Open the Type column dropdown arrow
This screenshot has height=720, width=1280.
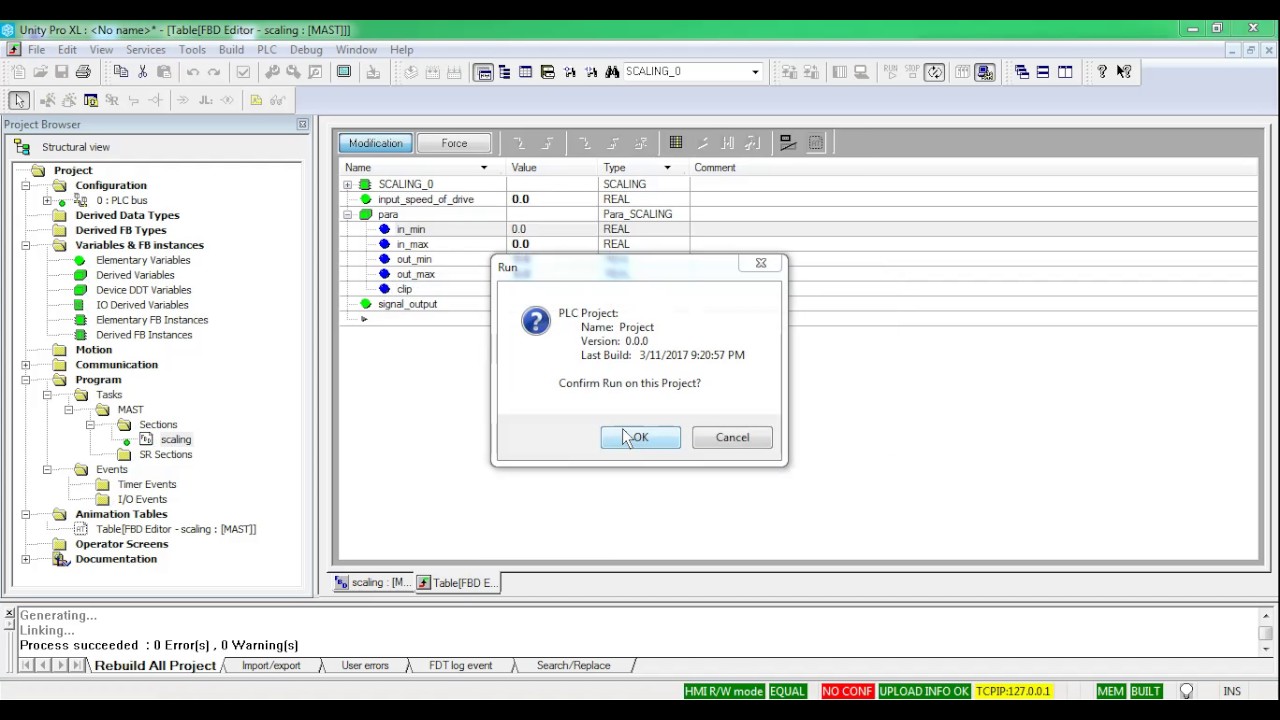tap(667, 168)
